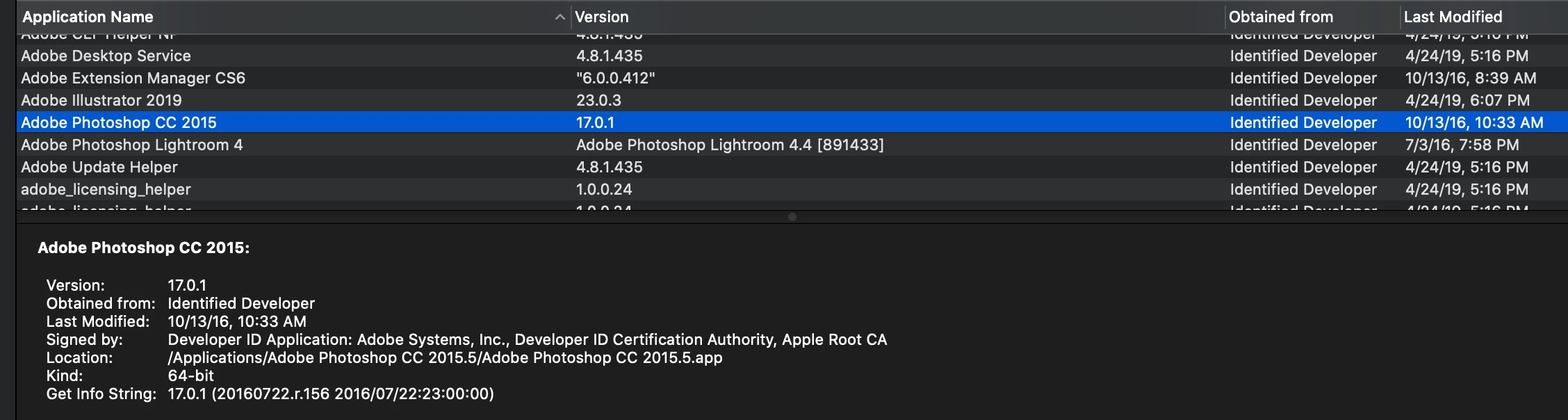Click the 17.0.1 Version value in details

tap(187, 285)
